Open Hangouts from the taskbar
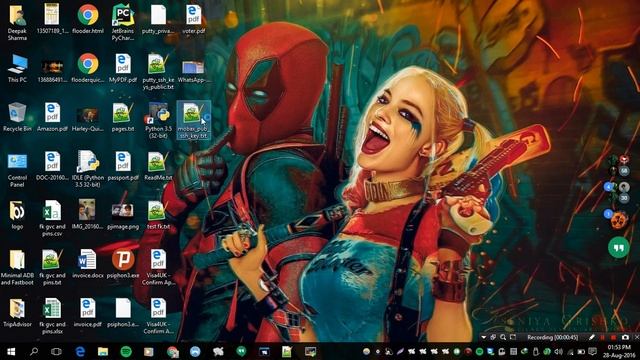This screenshot has height=360, width=640. pos(241,351)
